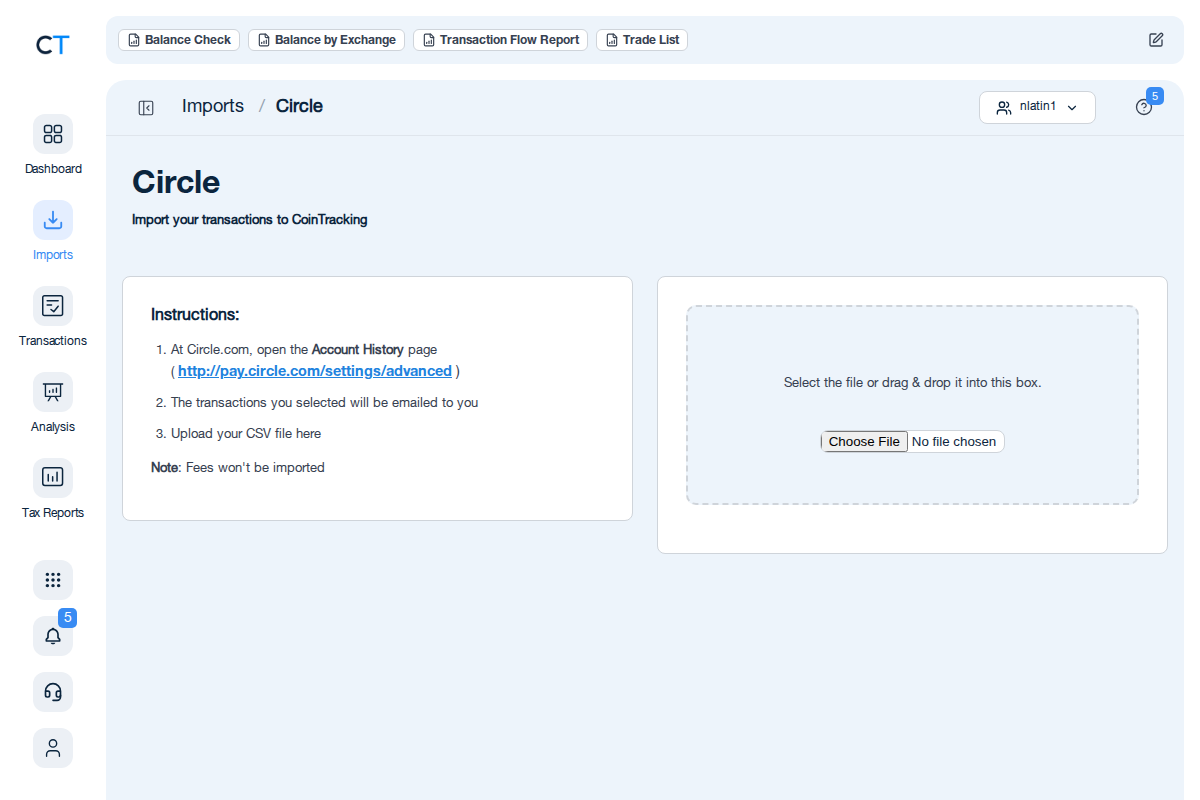Click the Circle page heading
The image size is (1200, 800).
coord(176,182)
